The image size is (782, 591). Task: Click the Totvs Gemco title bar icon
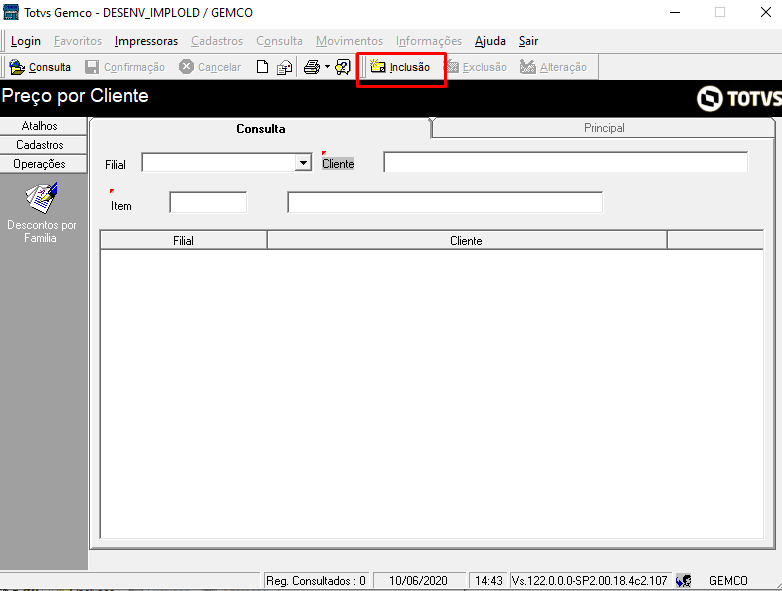[11, 12]
